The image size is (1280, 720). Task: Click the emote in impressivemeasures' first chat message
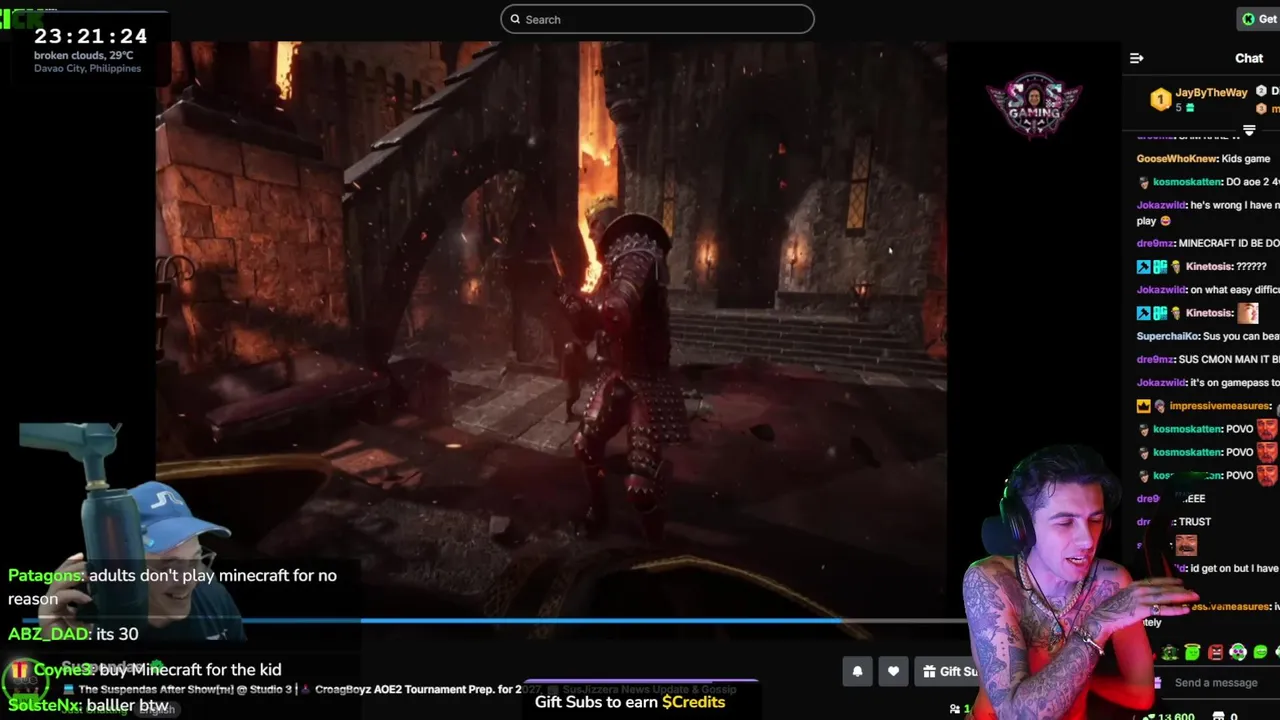coord(1277,407)
